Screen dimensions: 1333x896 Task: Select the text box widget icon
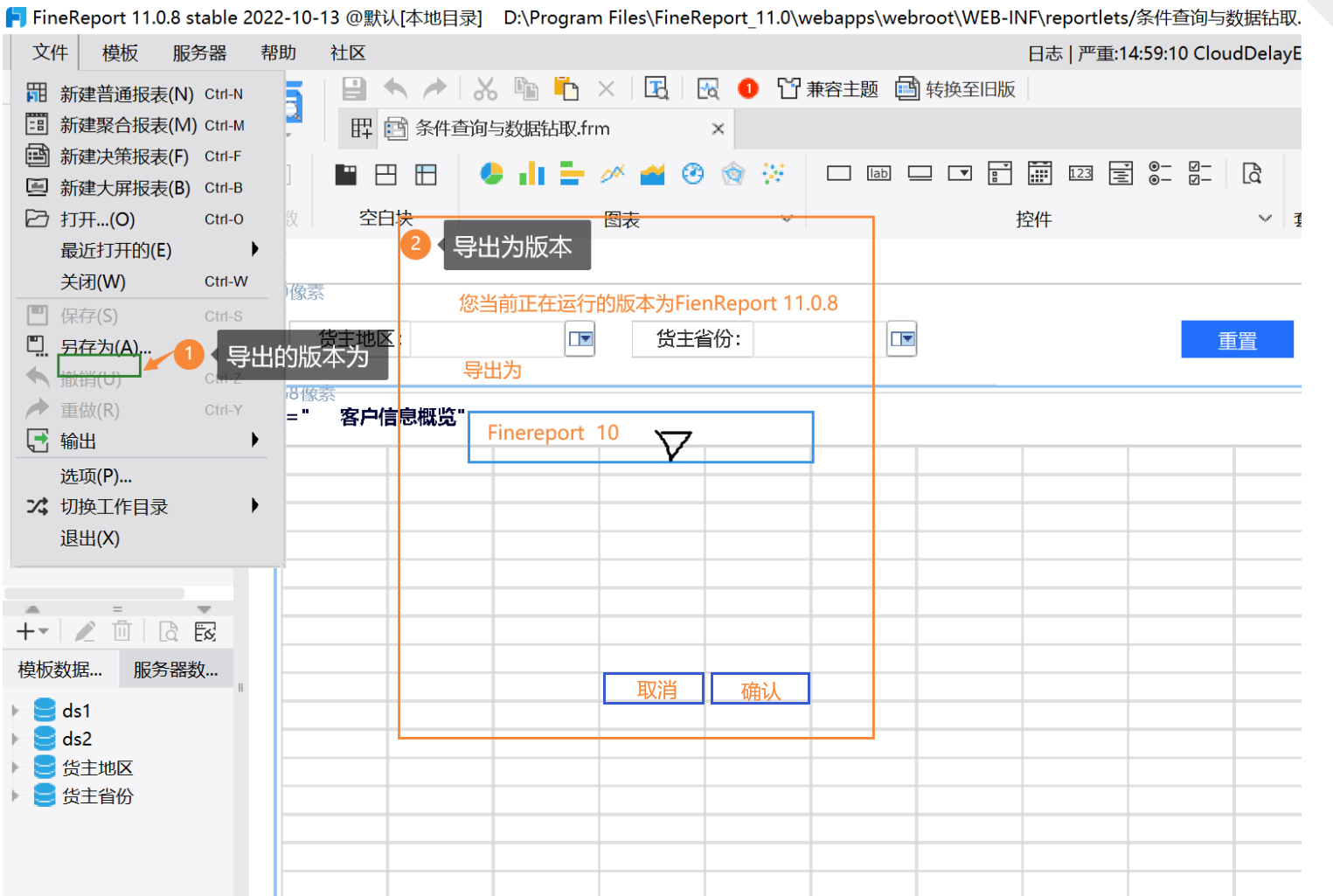point(839,173)
